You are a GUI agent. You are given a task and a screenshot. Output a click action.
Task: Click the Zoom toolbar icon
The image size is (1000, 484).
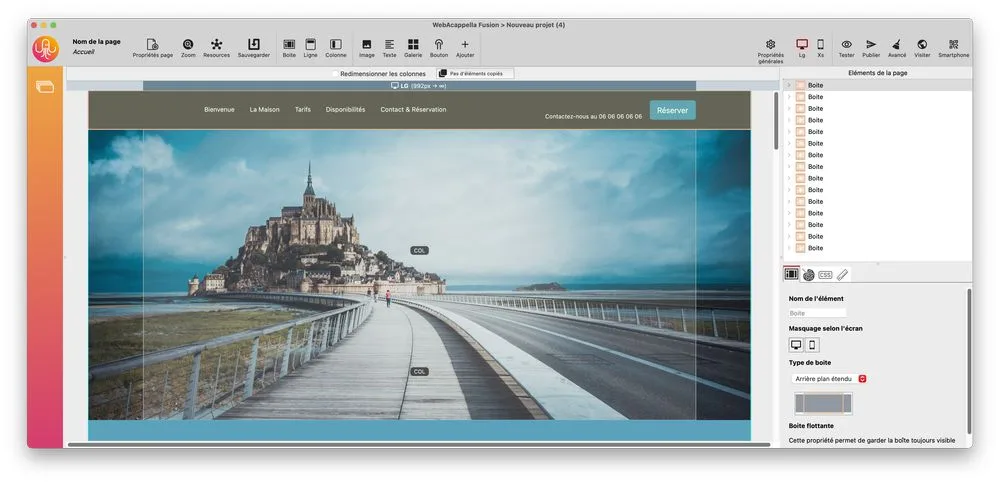(188, 45)
